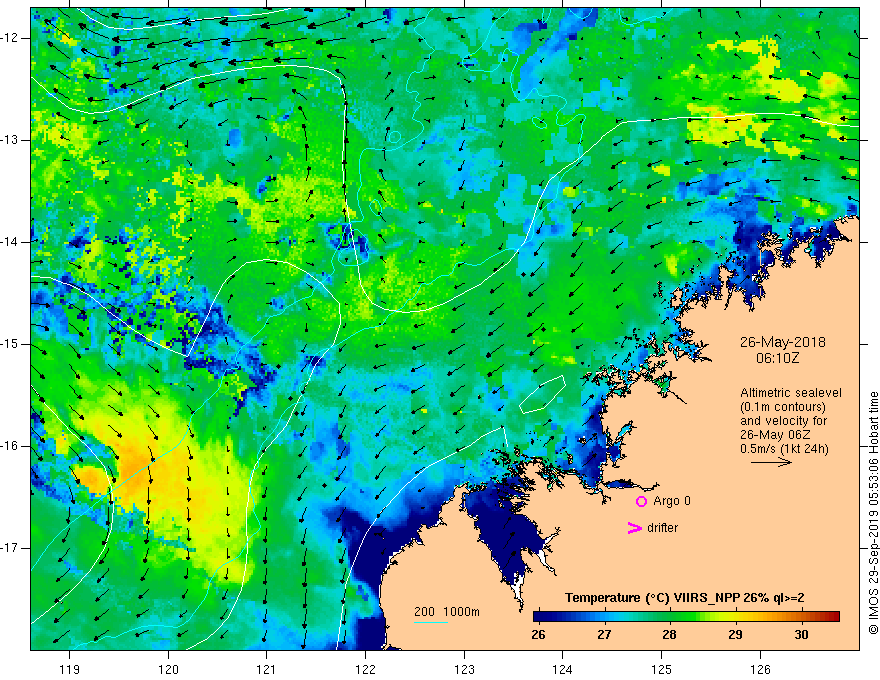Click the colorbar tick label 26
This screenshot has height=680, width=880.
click(538, 635)
